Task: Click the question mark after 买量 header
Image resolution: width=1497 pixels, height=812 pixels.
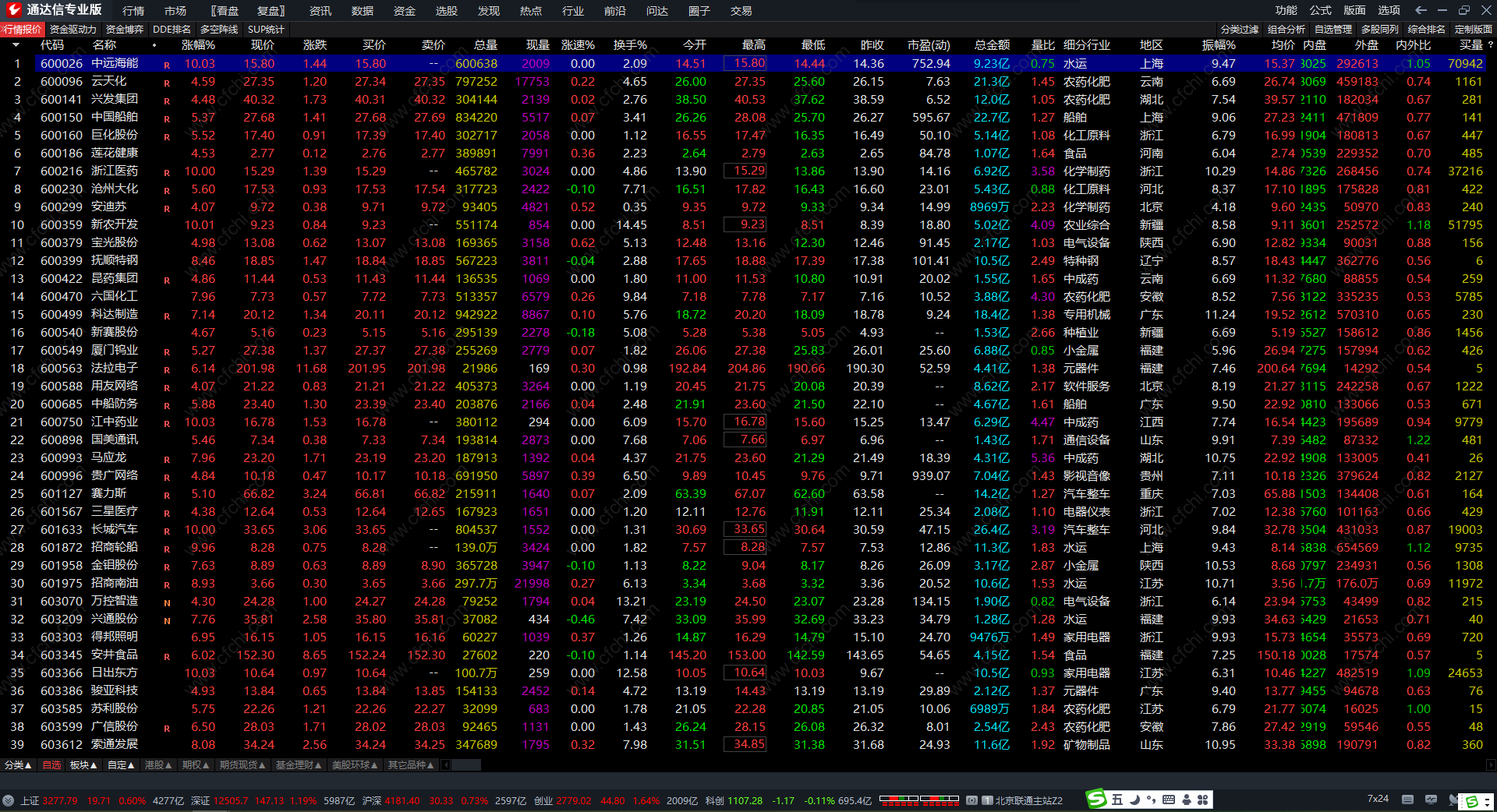Action: coord(1490,45)
